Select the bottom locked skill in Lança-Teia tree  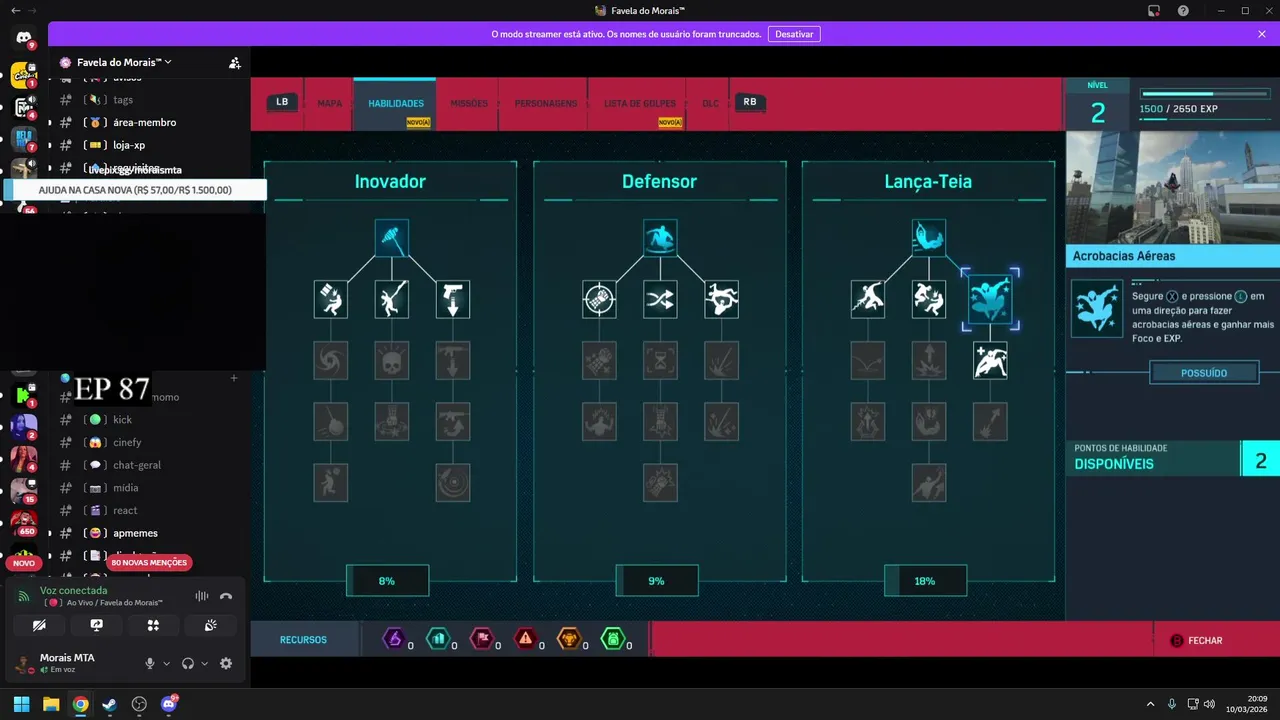(929, 483)
